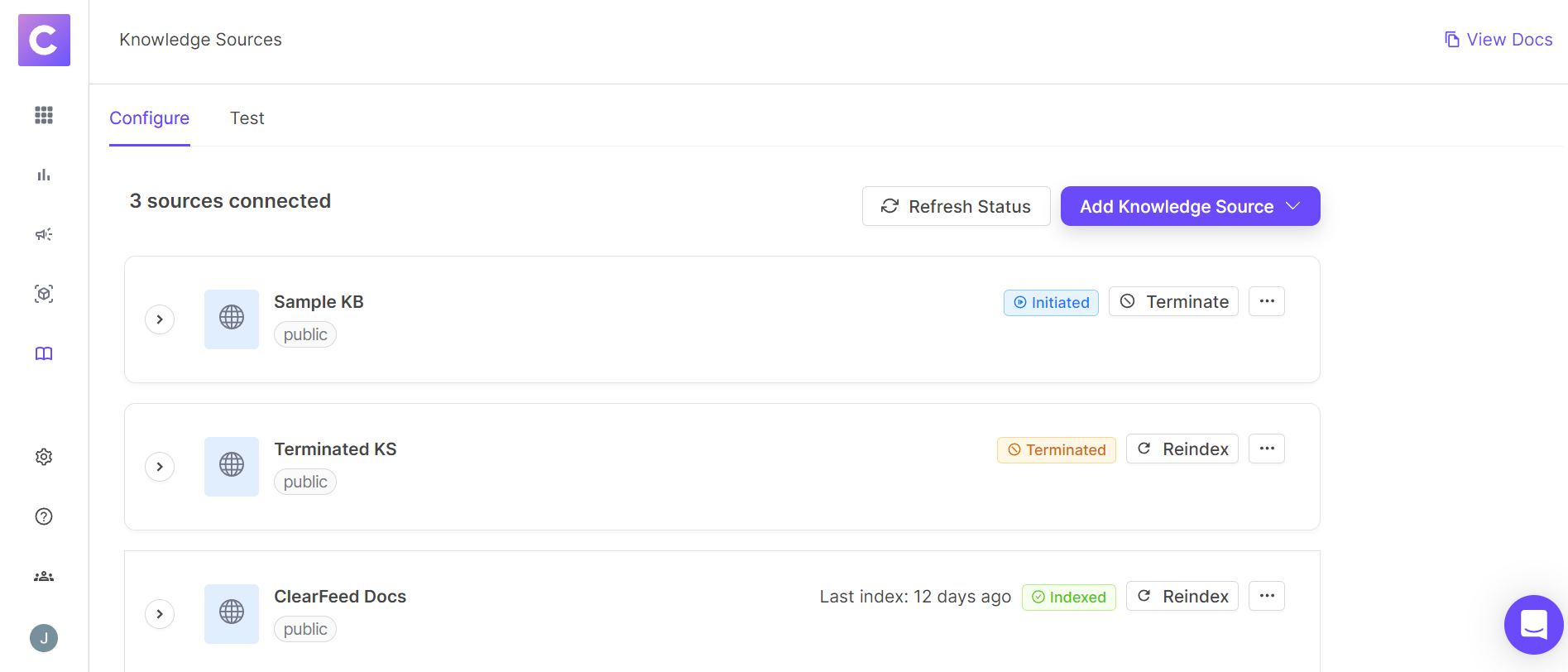The height and width of the screenshot is (672, 1568).
Task: Click the megaphone announcements icon
Action: (x=44, y=234)
